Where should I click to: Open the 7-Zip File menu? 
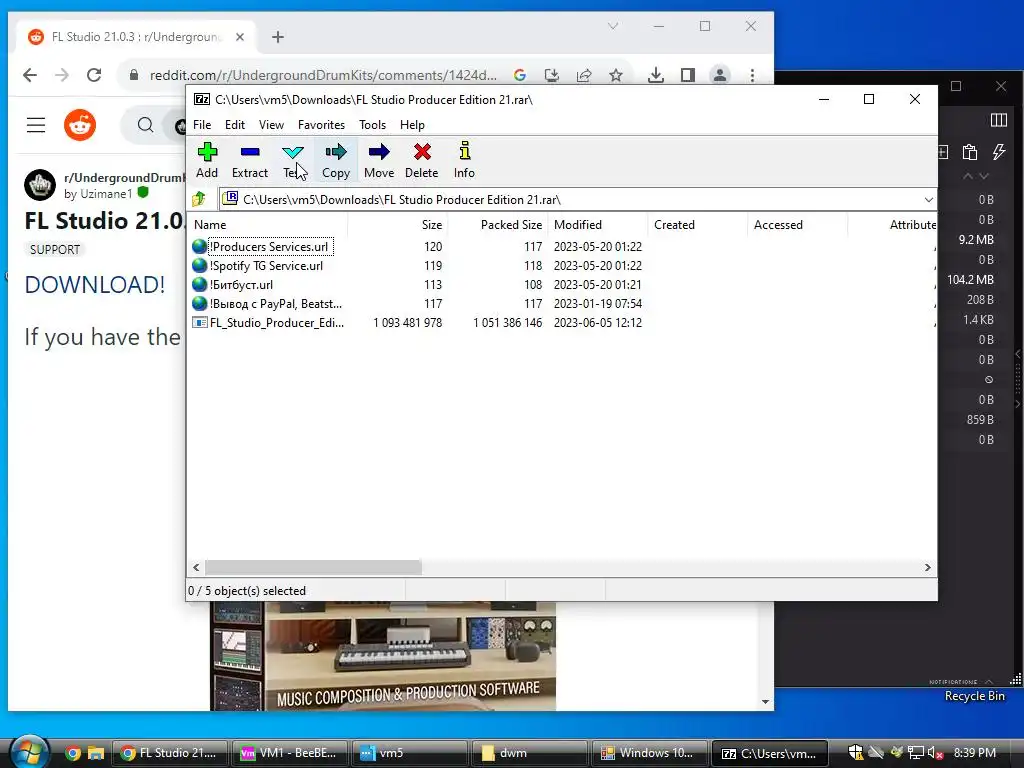[202, 125]
